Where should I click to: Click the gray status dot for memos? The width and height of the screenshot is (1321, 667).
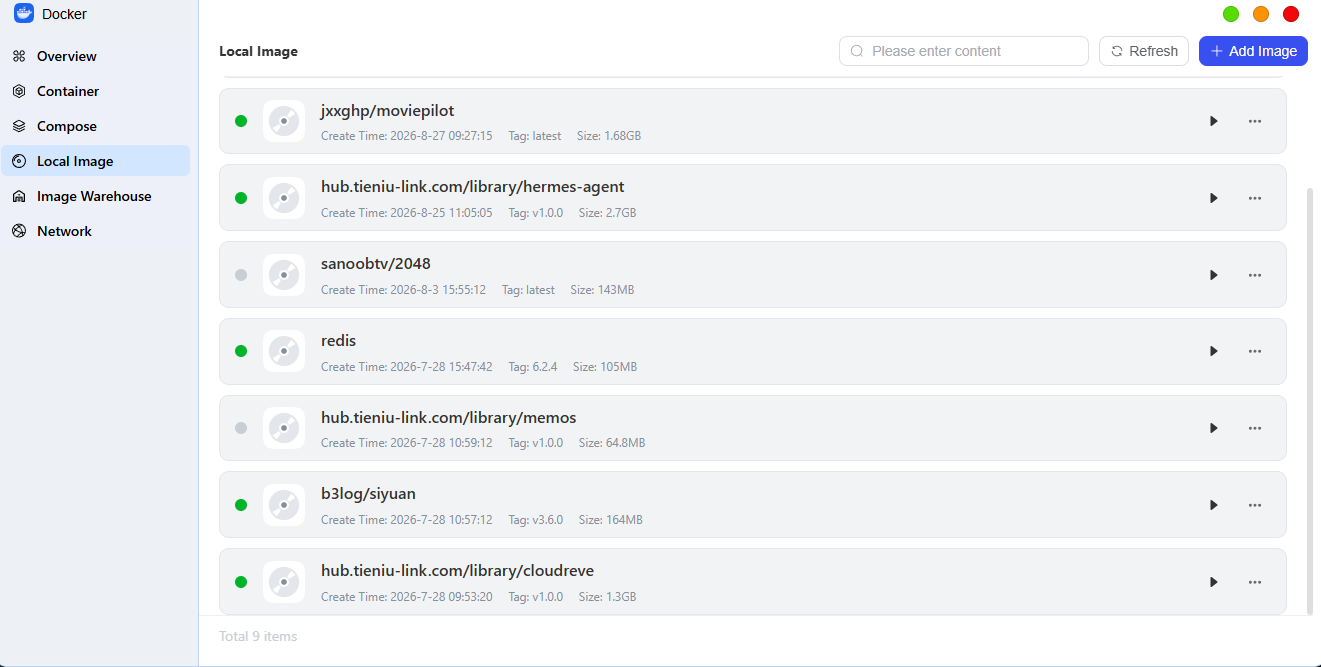241,428
